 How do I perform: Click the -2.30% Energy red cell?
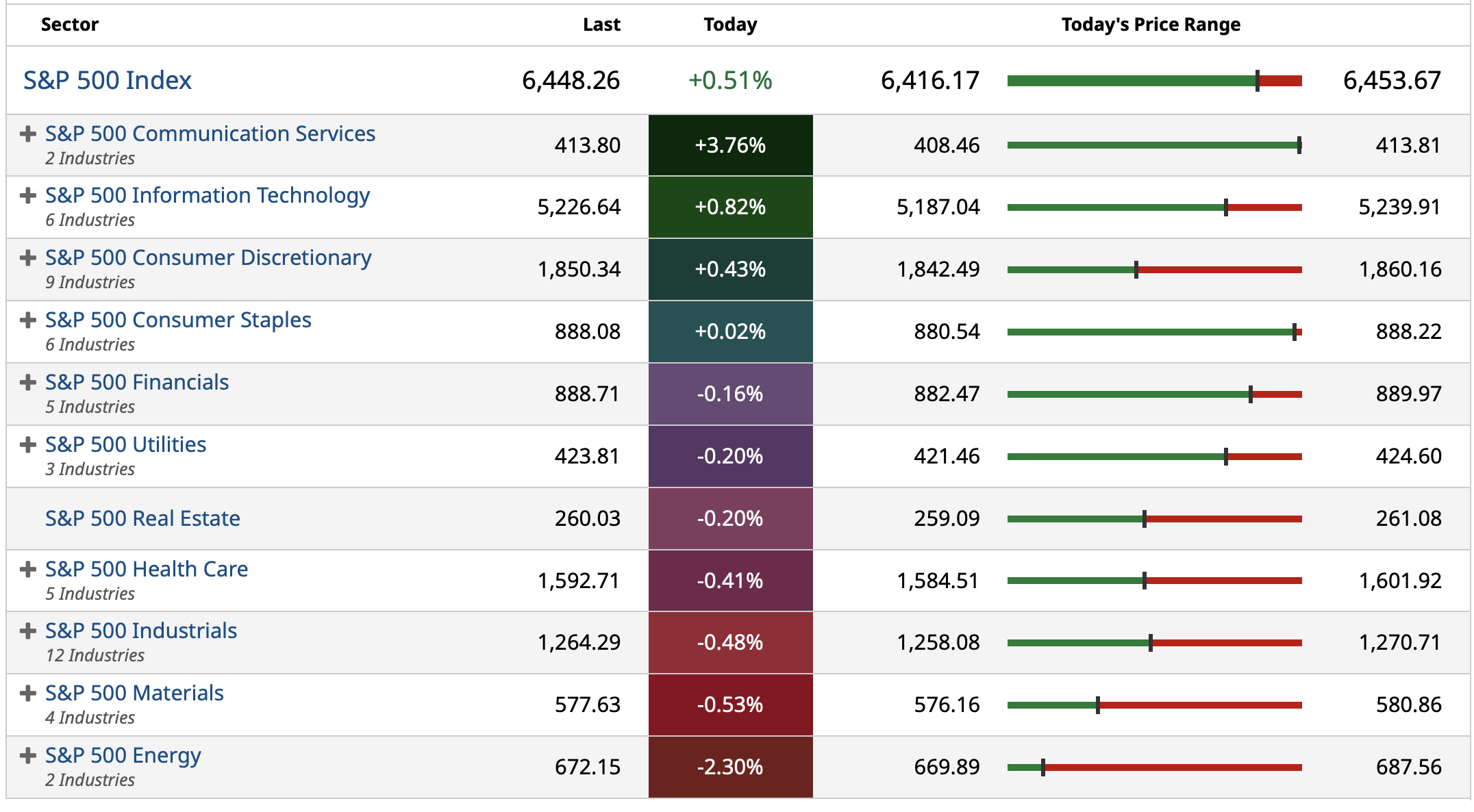730,767
